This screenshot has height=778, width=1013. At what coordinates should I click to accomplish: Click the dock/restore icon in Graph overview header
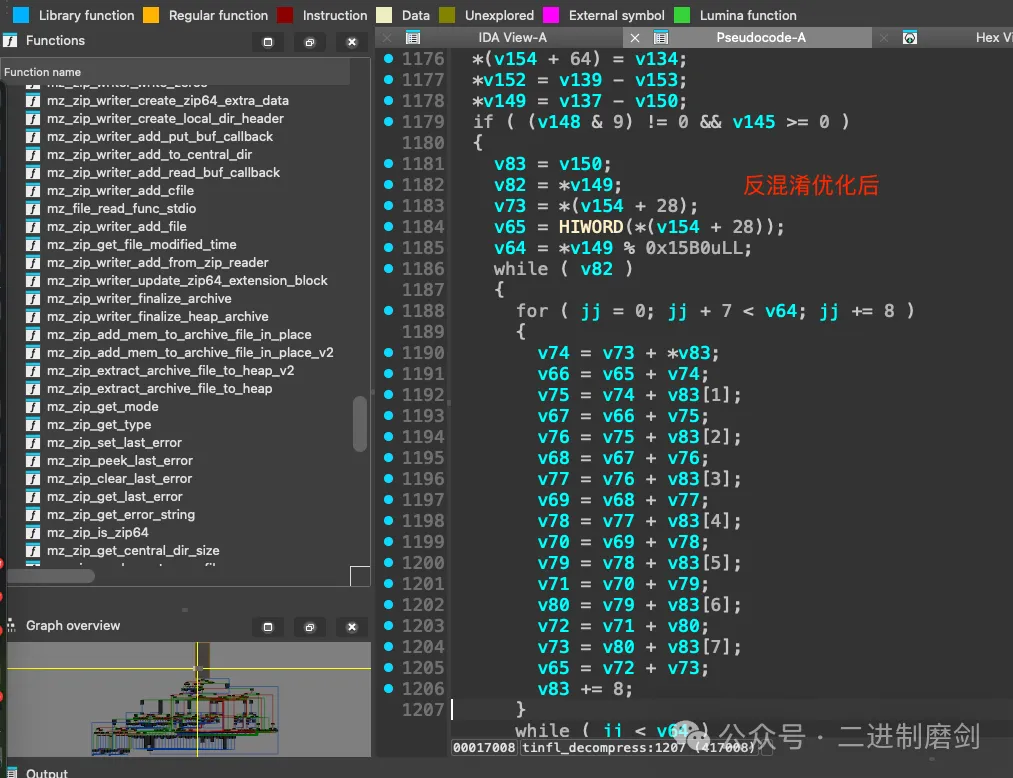[309, 627]
